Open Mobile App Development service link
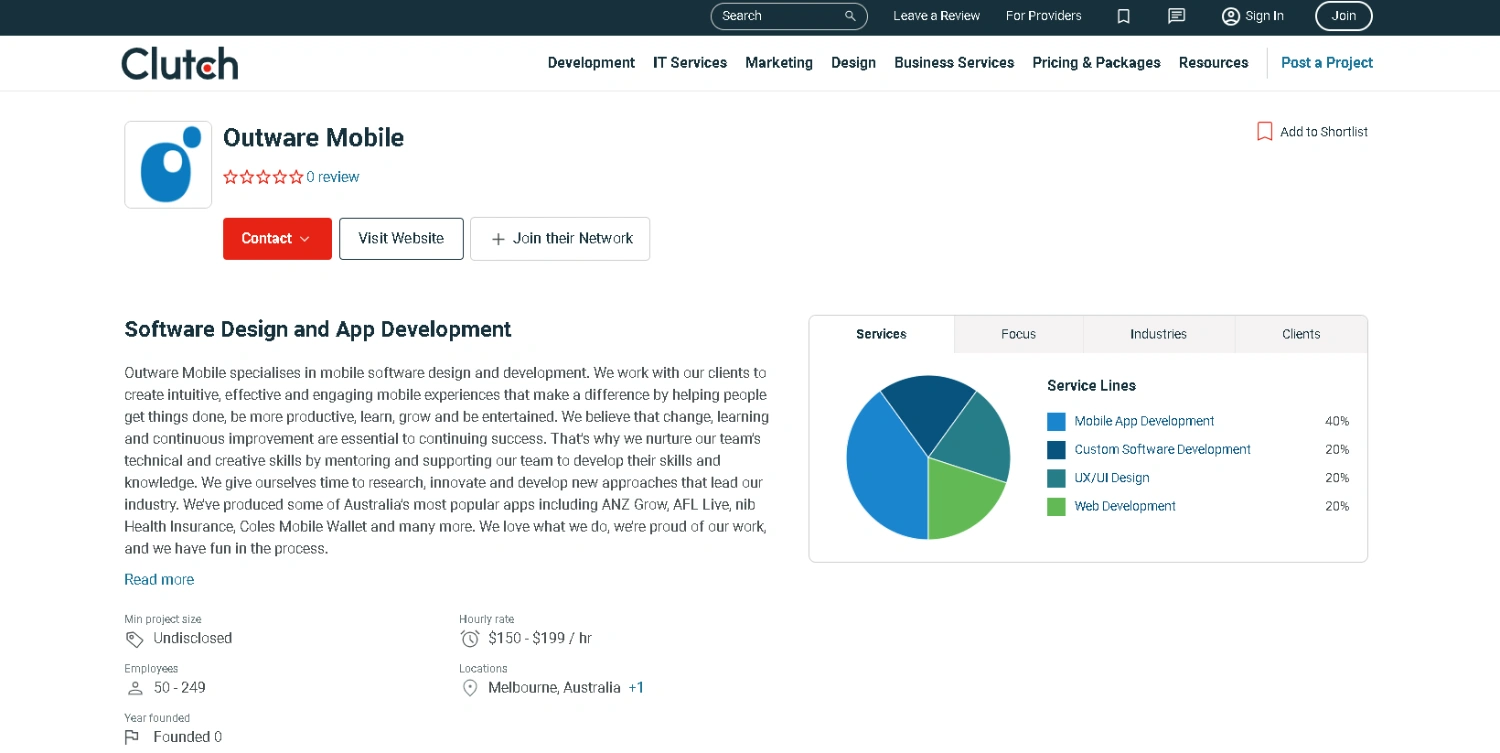 [1144, 422]
